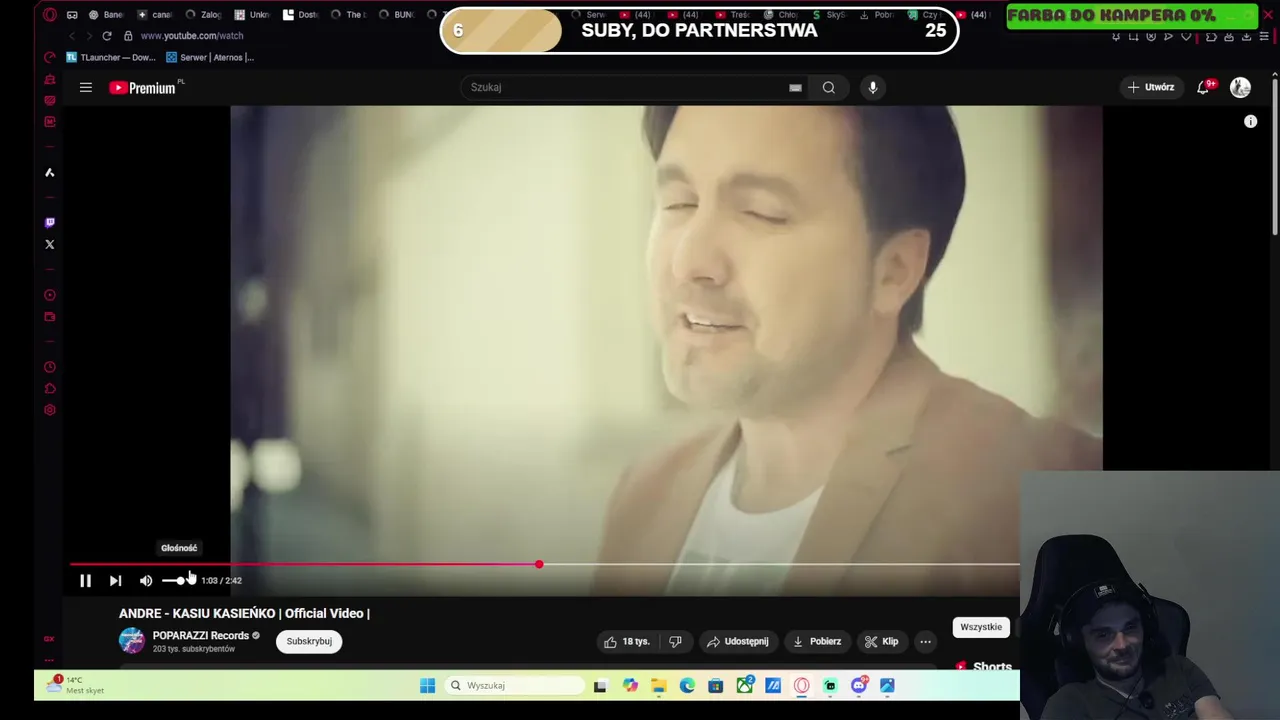The width and height of the screenshot is (1280, 720).
Task: Activate voice search microphone
Action: (x=873, y=87)
